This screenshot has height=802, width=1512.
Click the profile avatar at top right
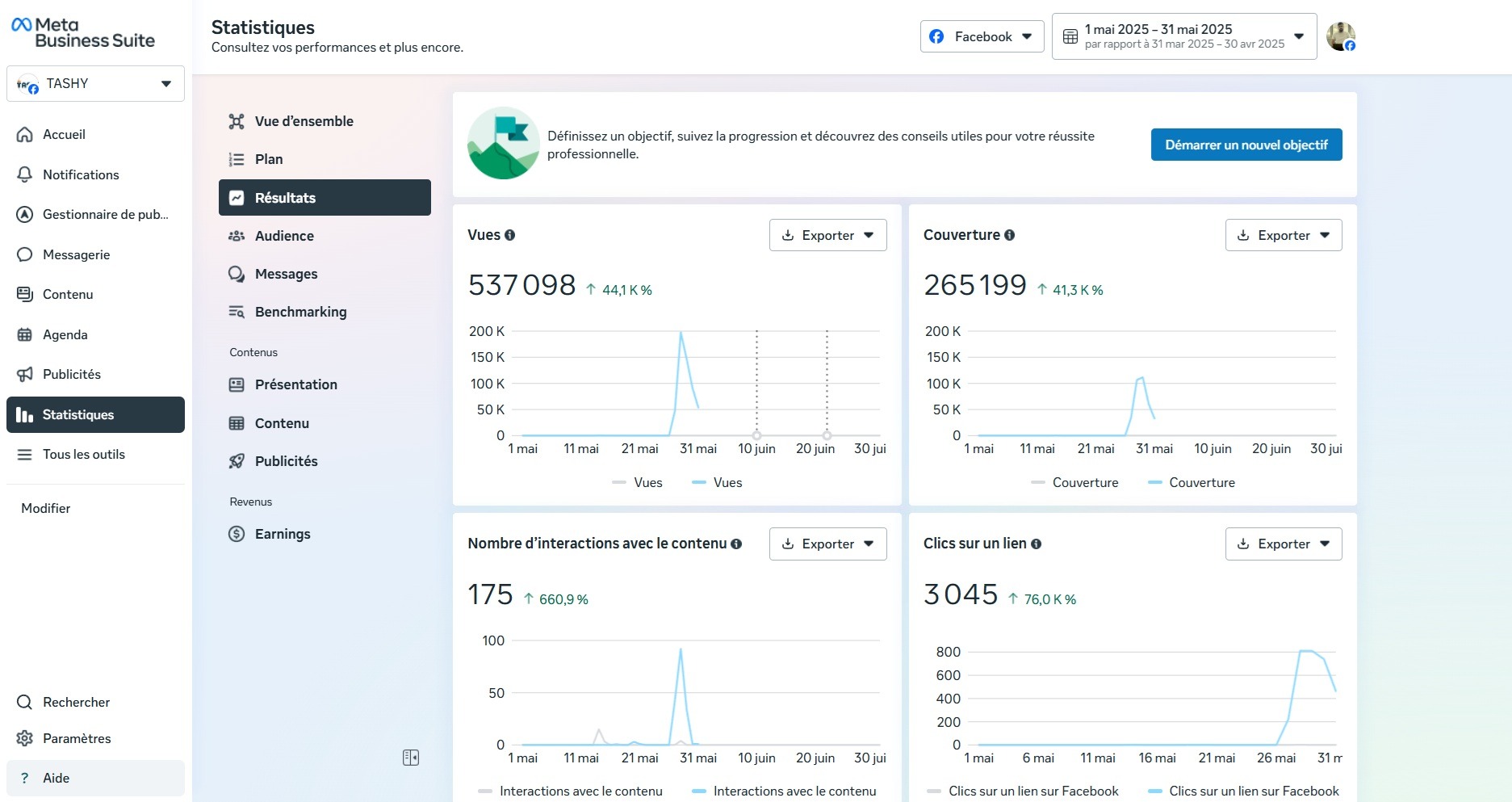click(x=1341, y=36)
